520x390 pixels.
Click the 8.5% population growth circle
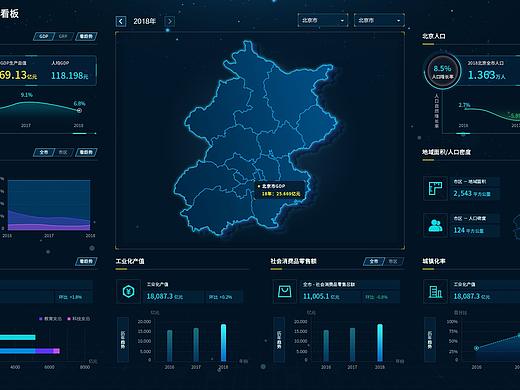click(x=442, y=71)
